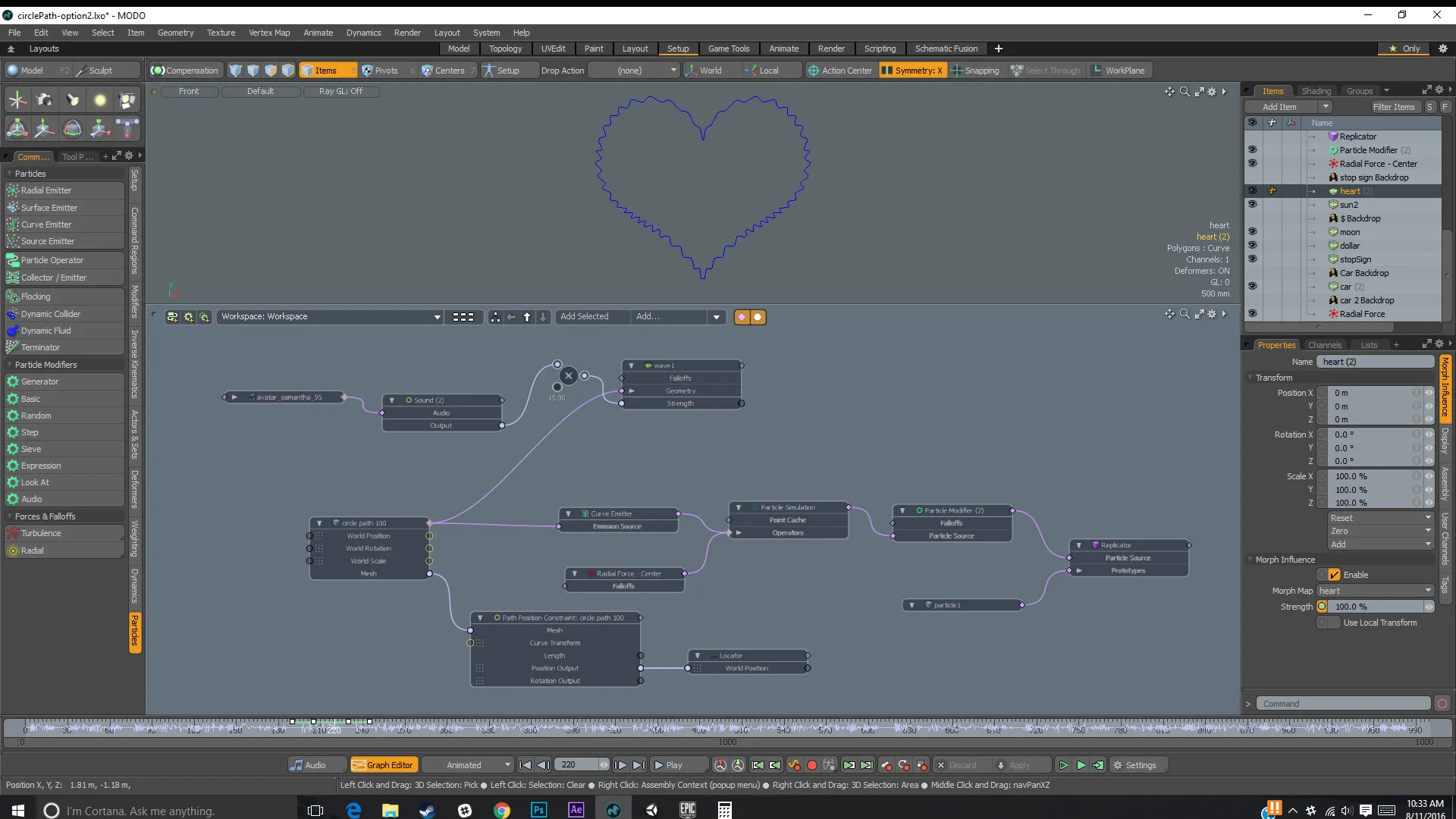Open the Drop Action dropdown
The width and height of the screenshot is (1456, 819).
tap(633, 70)
